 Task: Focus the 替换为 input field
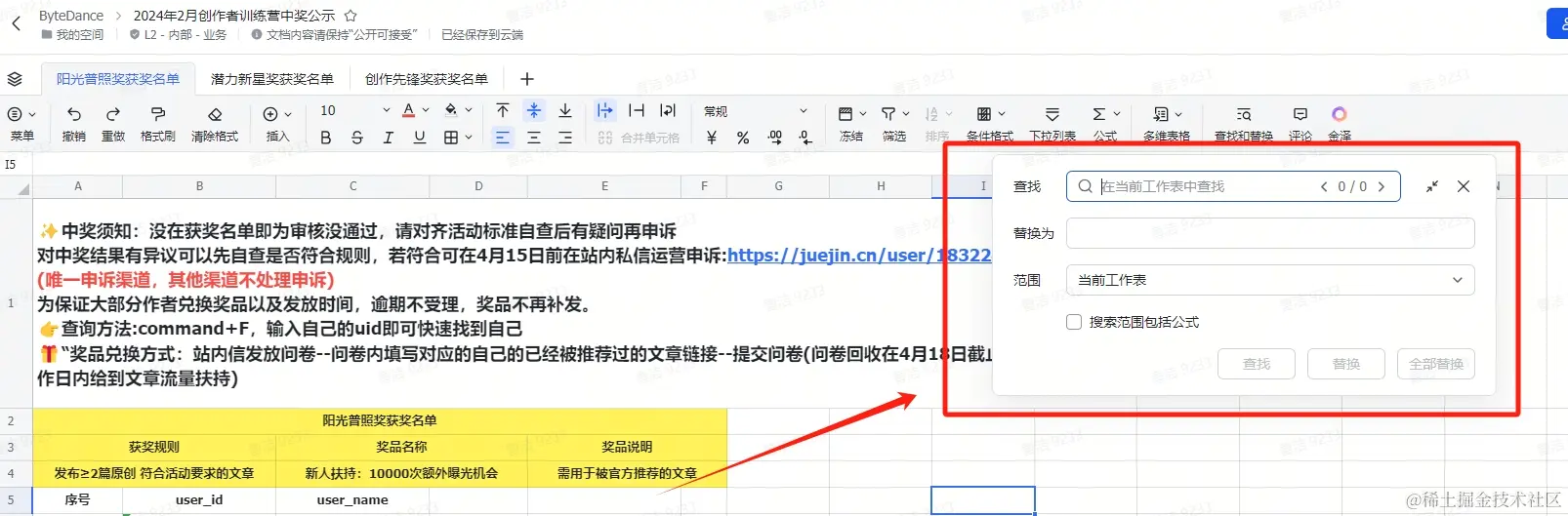click(1270, 233)
